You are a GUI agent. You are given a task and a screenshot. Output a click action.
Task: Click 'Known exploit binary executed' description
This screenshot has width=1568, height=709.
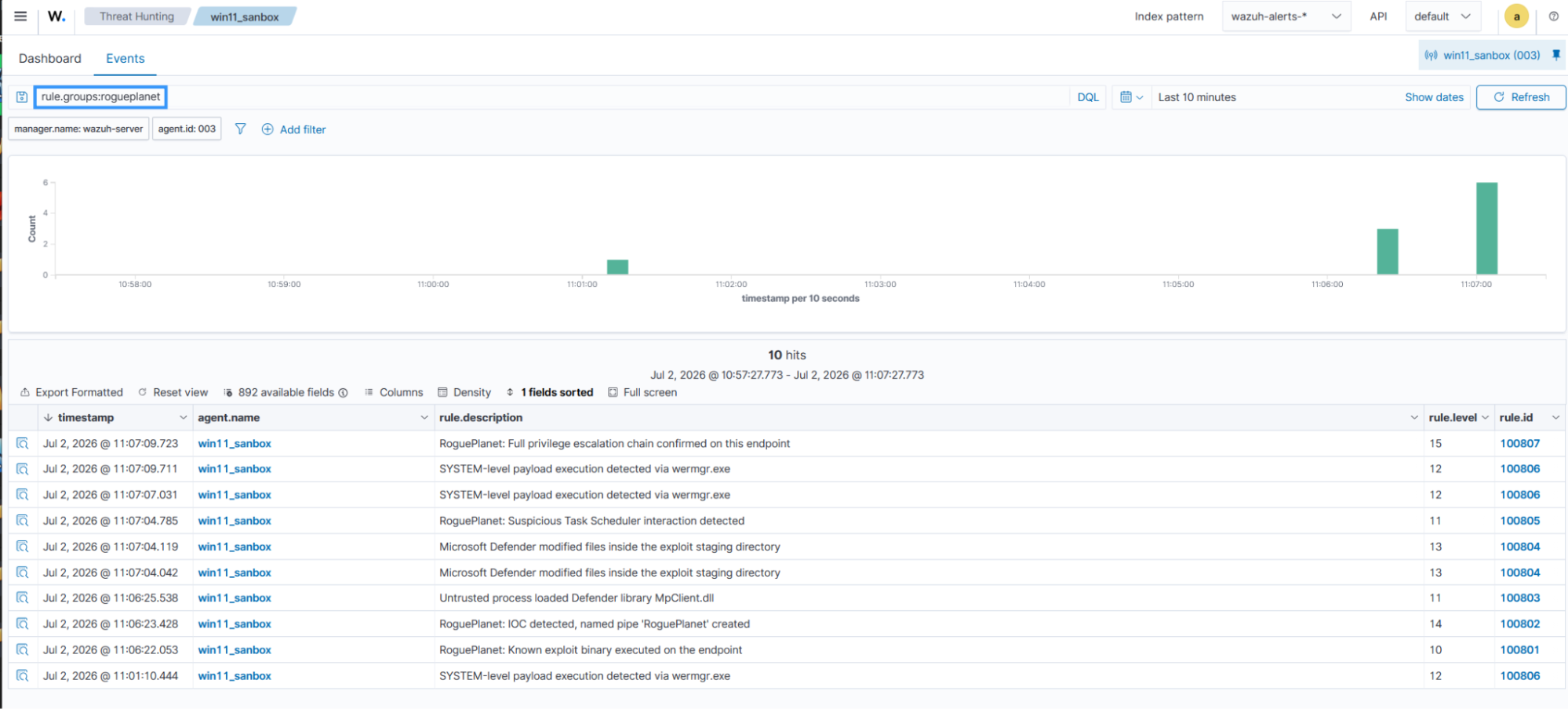pos(591,650)
